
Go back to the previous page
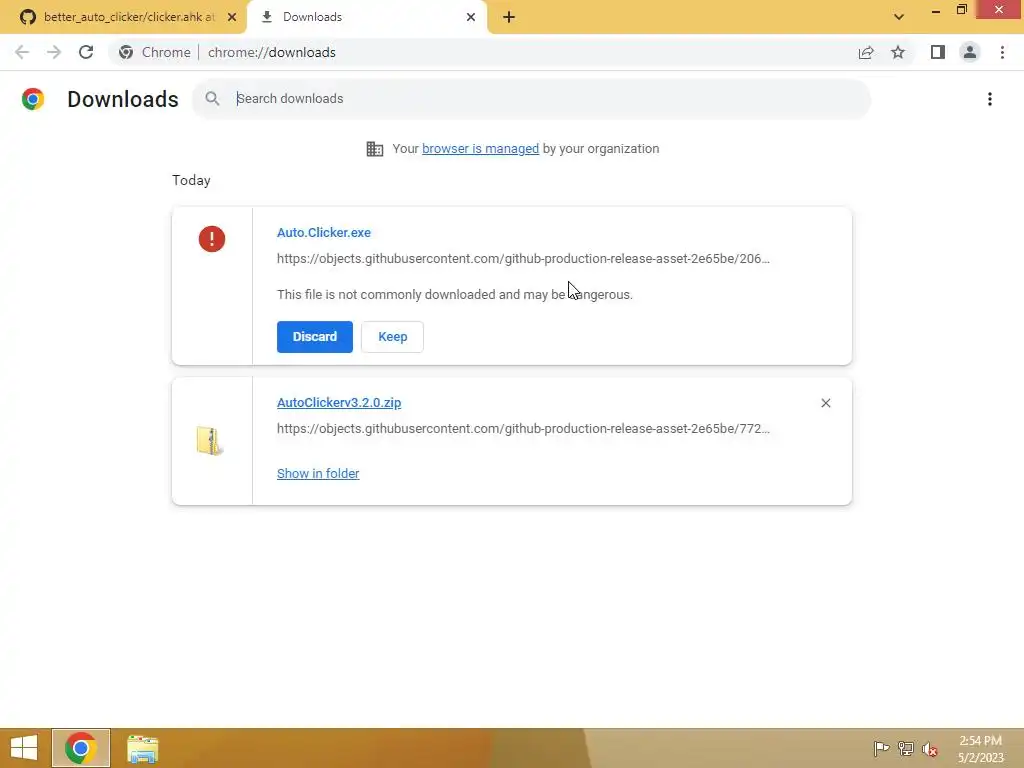click(22, 52)
